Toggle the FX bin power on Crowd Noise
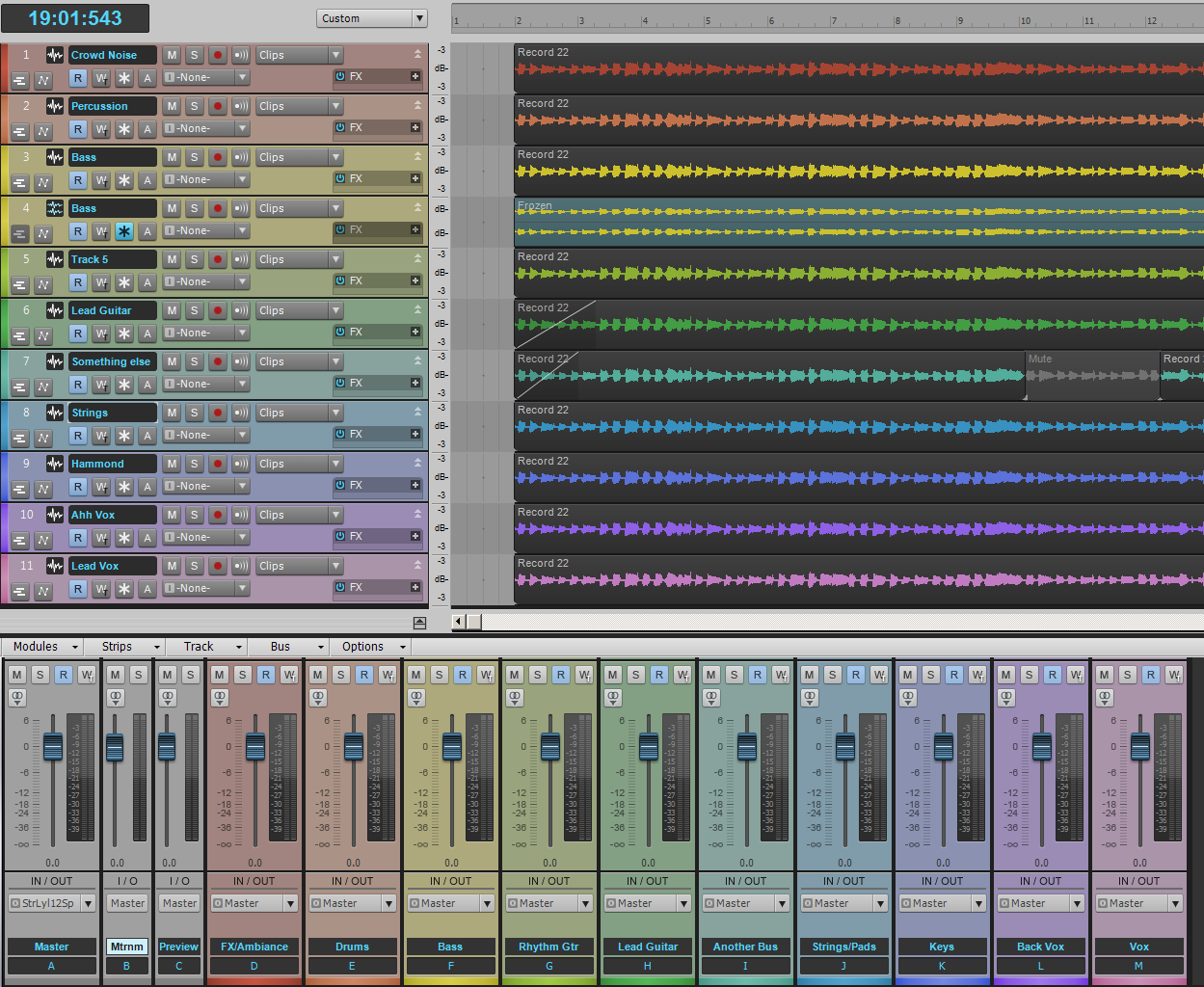Viewport: 1204px width, 987px height. tap(340, 76)
